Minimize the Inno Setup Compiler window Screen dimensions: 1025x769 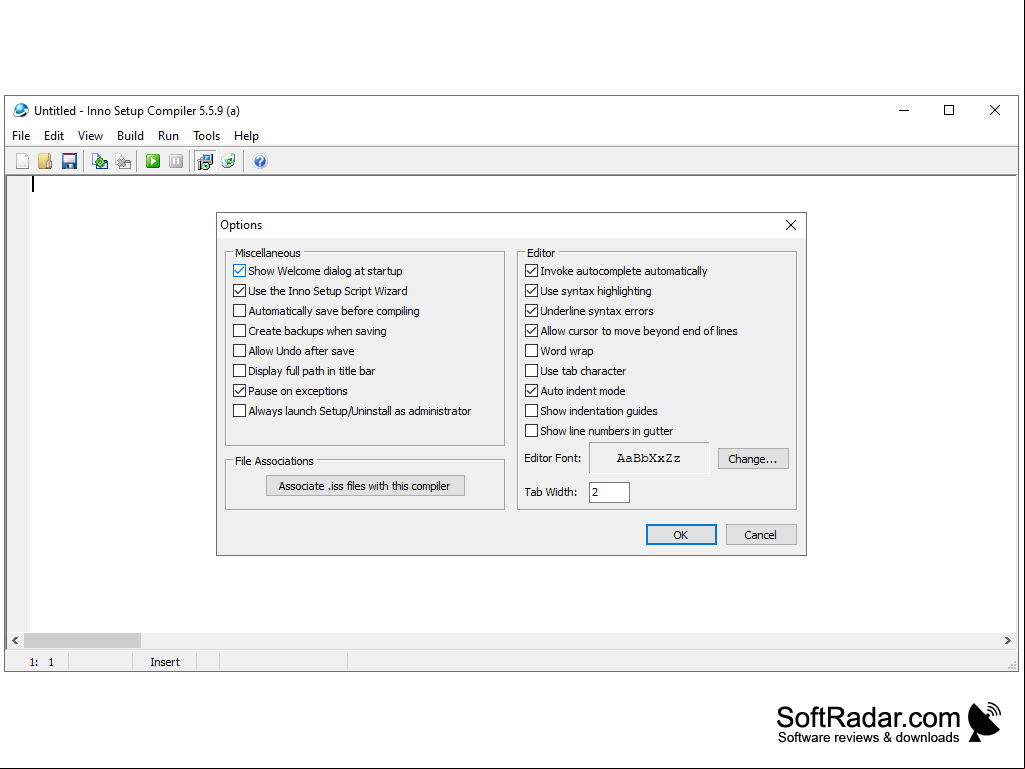[x=904, y=111]
